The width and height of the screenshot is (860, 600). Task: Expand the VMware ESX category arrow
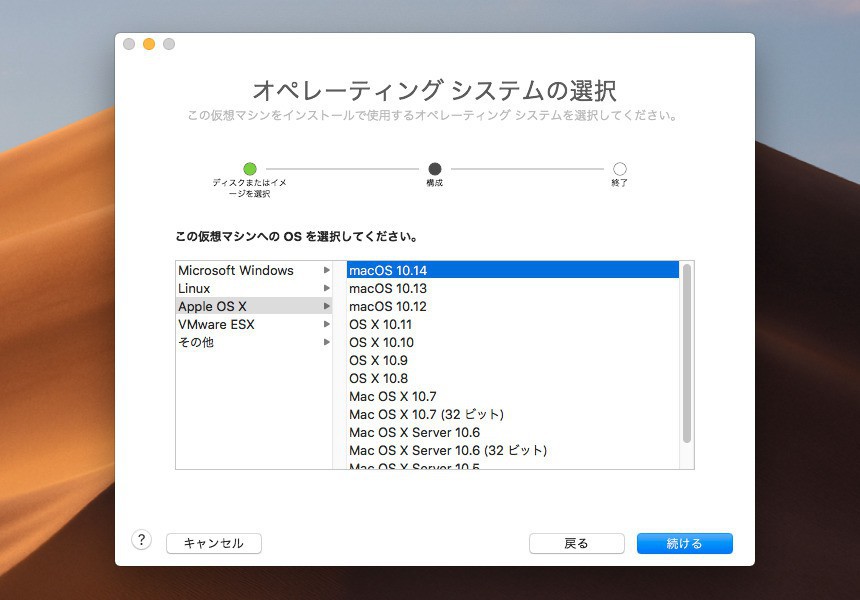(x=326, y=325)
